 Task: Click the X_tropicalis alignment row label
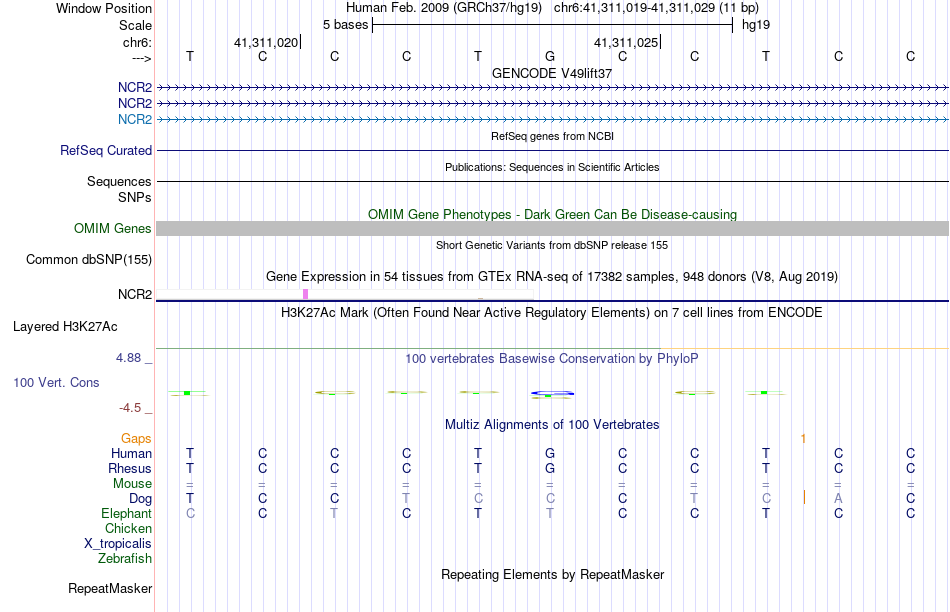pos(118,544)
